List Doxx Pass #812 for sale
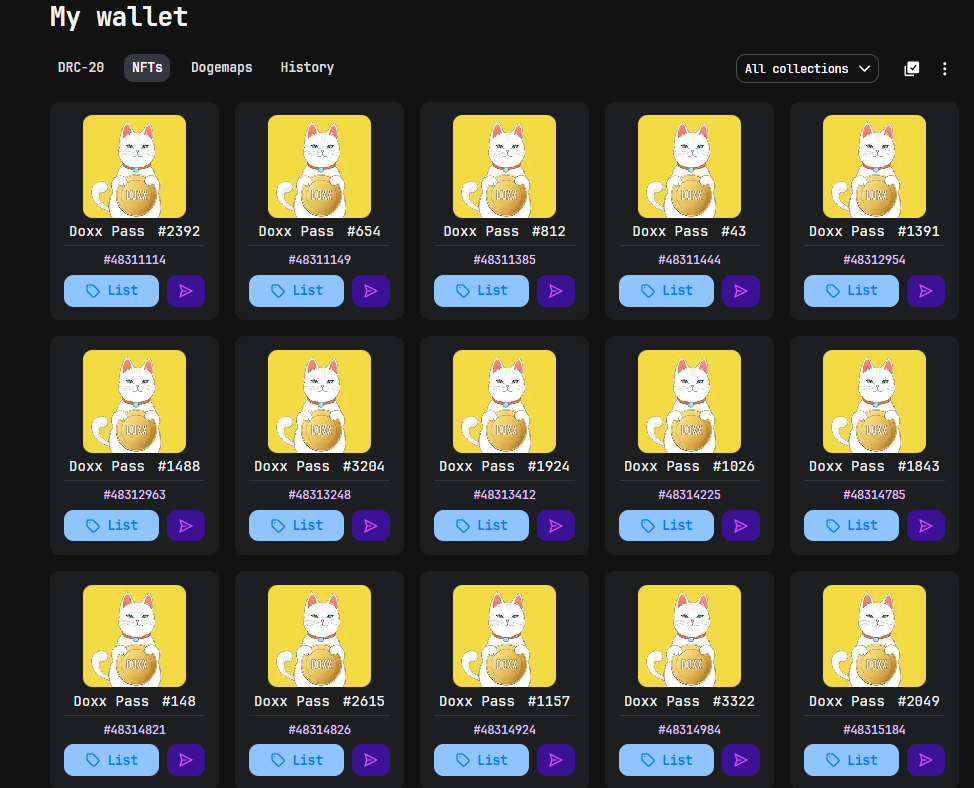 481,291
